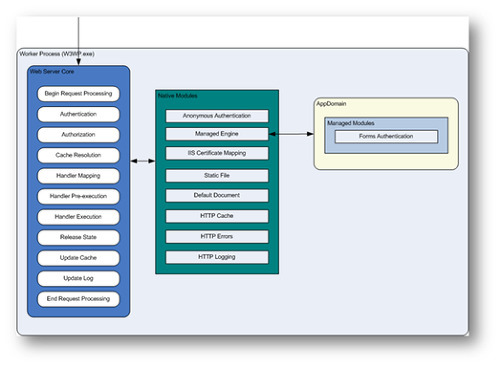Click the Begin Request Processing box
This screenshot has height=367, width=500.
pyautogui.click(x=78, y=94)
